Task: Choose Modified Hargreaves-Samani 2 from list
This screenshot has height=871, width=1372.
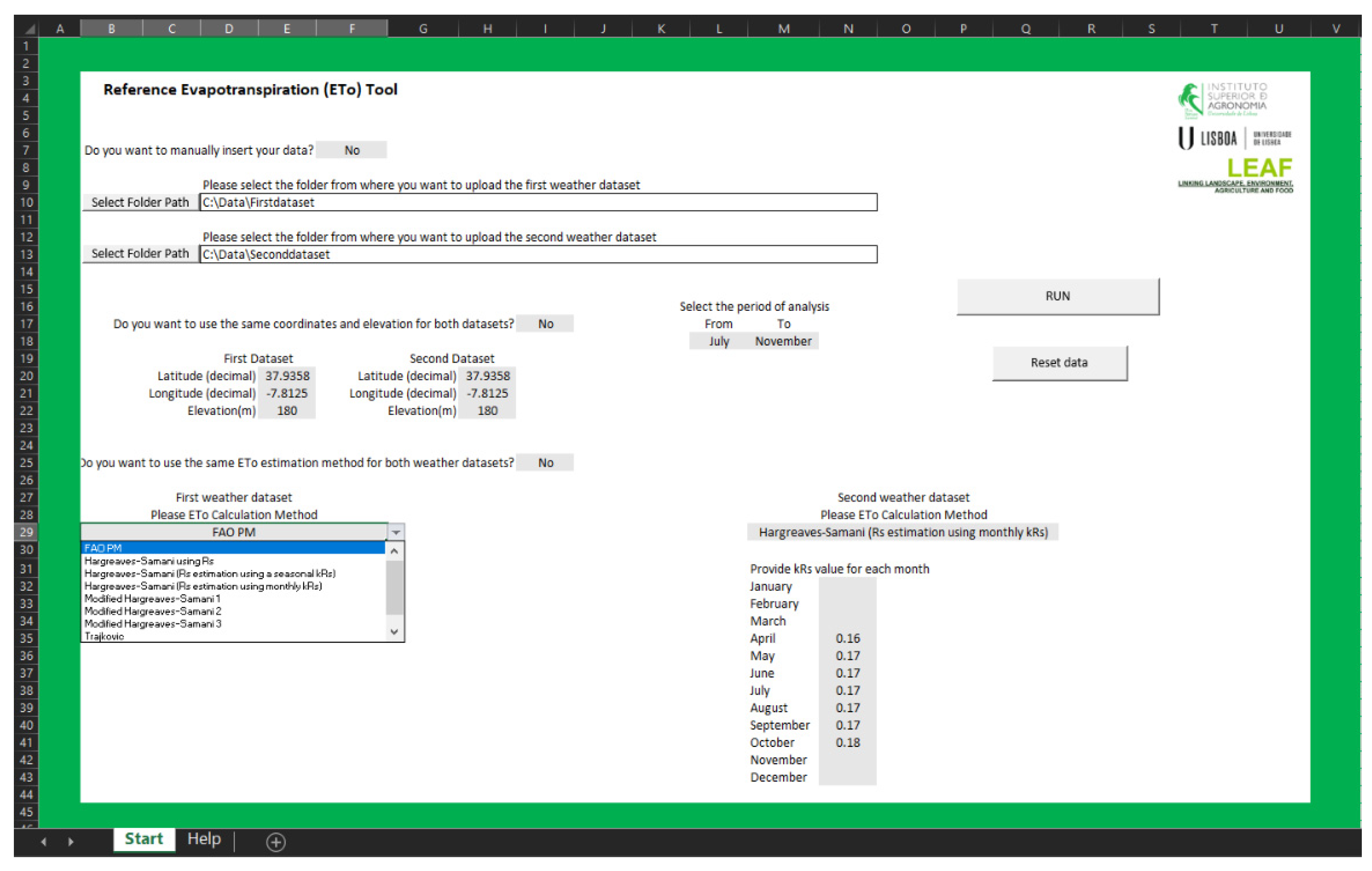Action: (153, 611)
